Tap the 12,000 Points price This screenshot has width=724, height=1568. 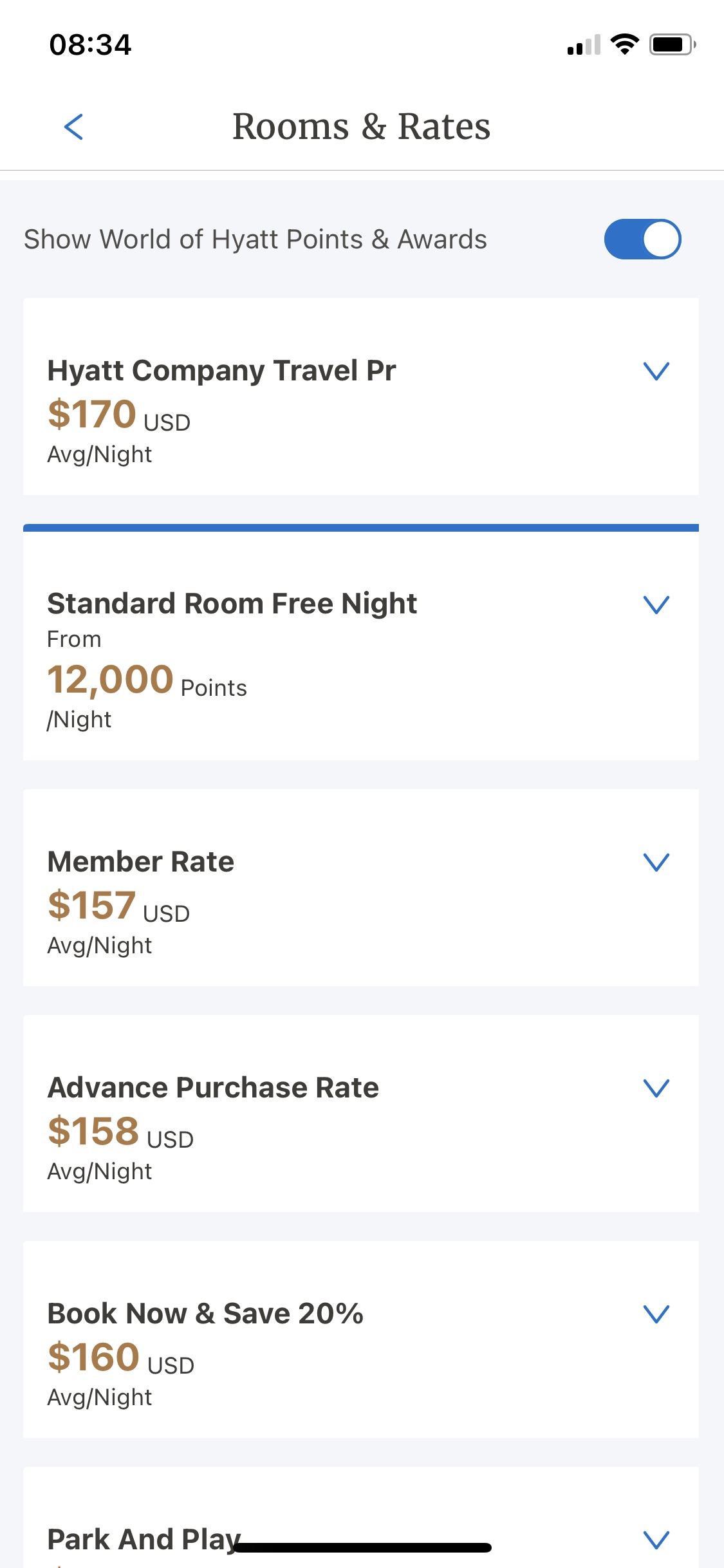pyautogui.click(x=147, y=681)
